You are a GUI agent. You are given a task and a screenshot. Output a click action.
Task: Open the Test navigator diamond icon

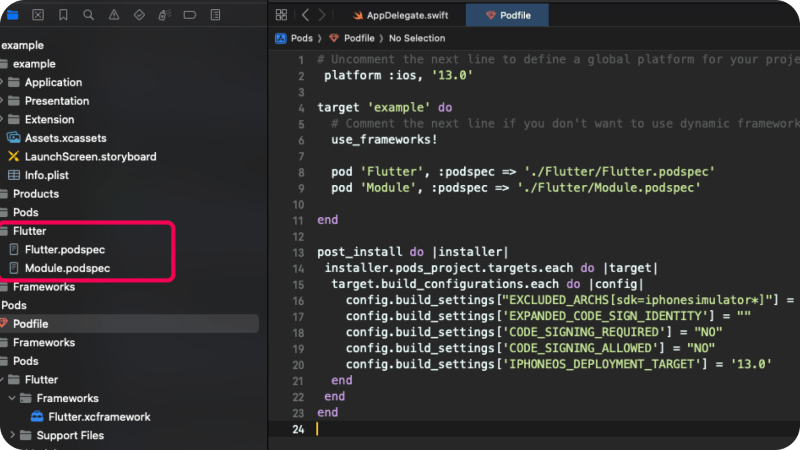tap(139, 15)
